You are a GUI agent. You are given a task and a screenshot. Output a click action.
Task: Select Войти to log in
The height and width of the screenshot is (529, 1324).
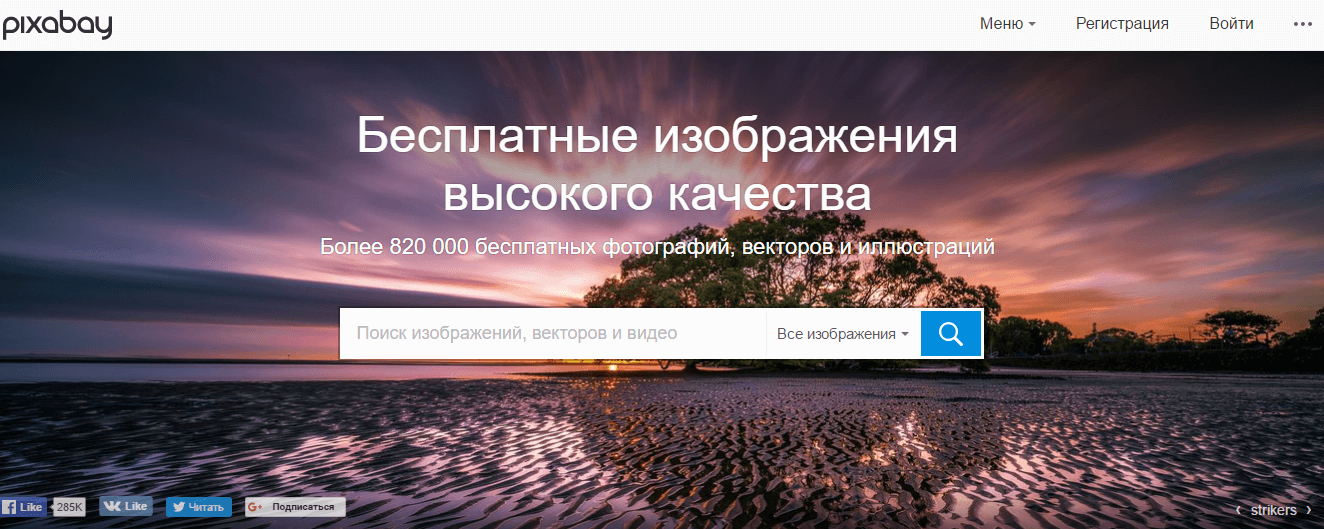1231,24
